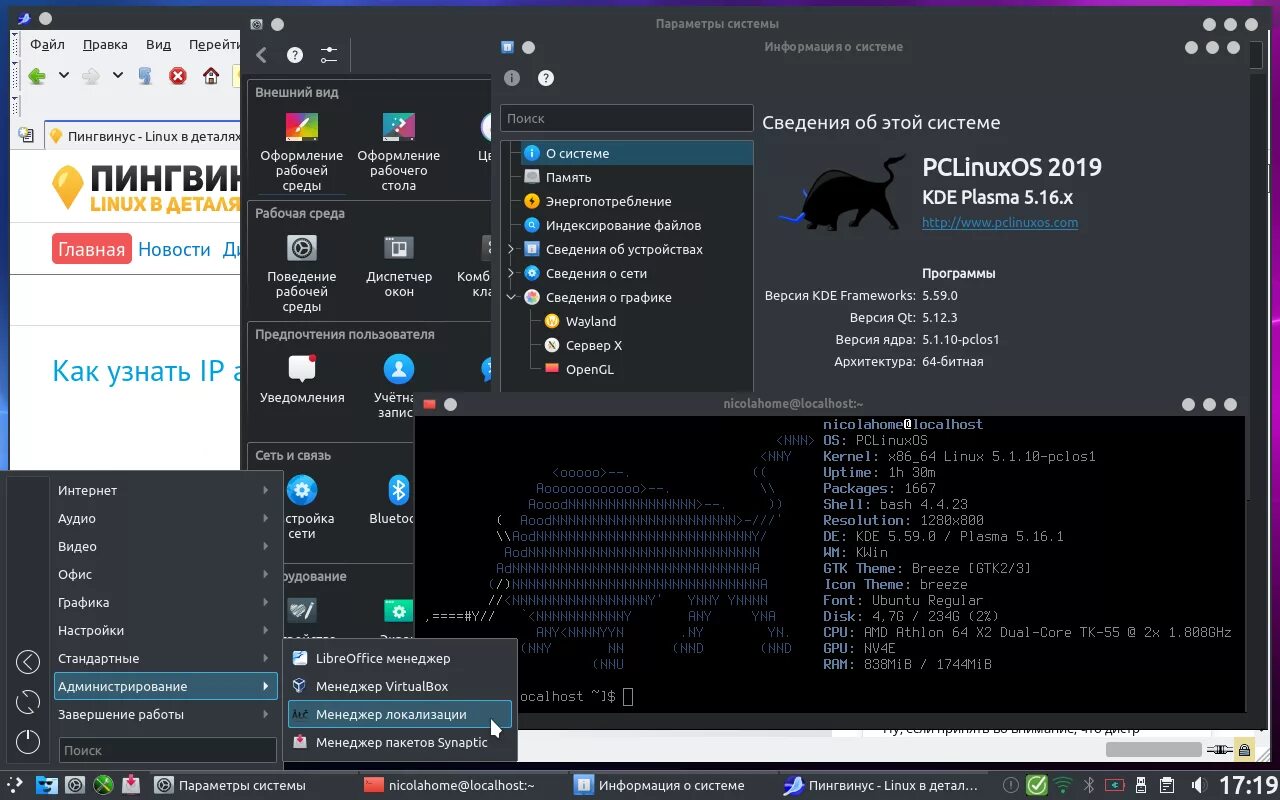This screenshot has width=1280, height=800.
Task: Open Оформление рабочего стола settings module
Action: coord(398,151)
